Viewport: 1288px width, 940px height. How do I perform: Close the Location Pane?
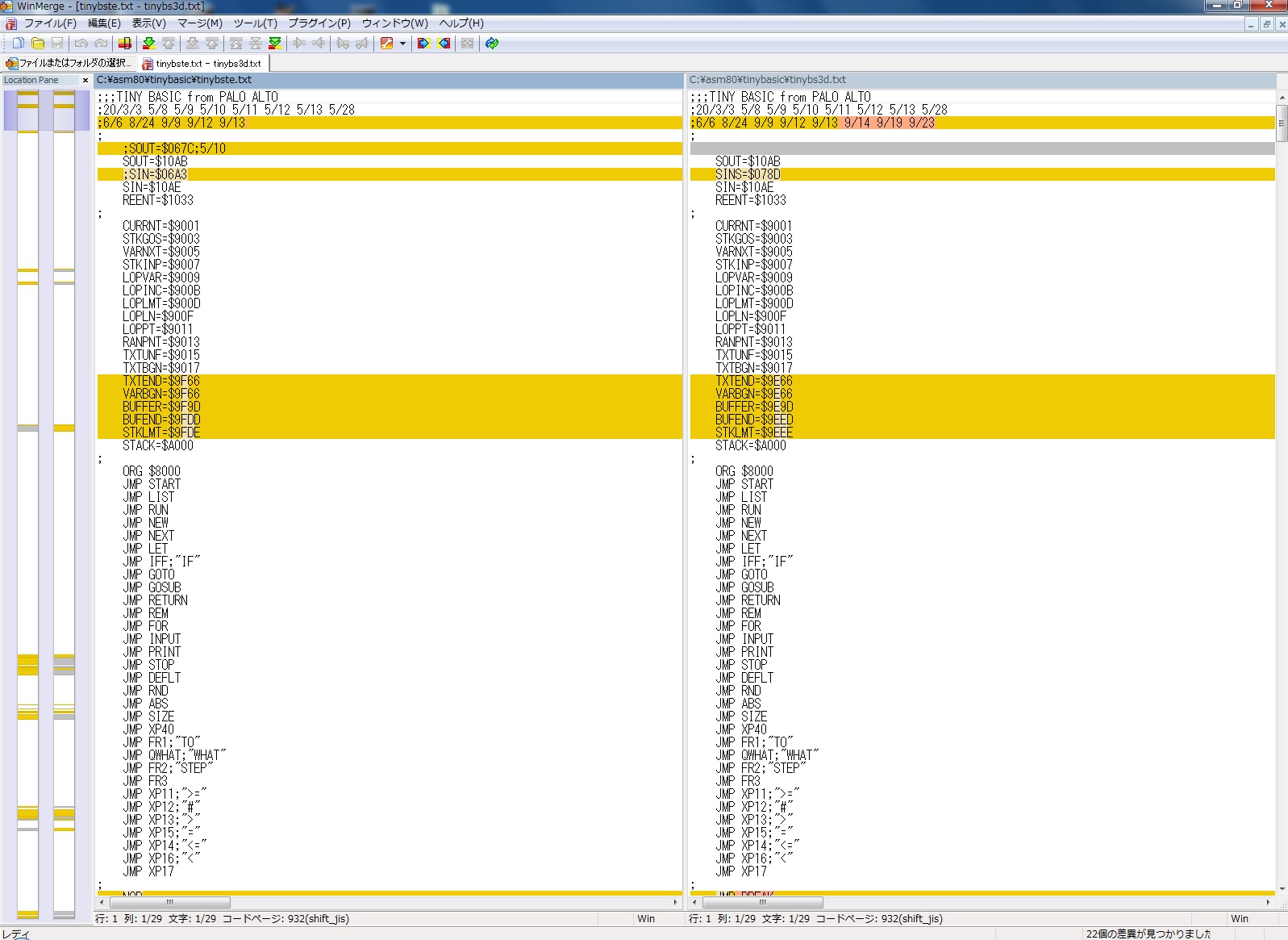[85, 80]
